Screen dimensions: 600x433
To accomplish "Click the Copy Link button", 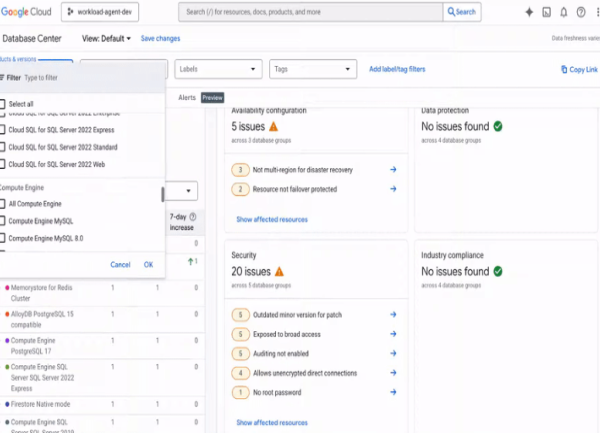I will coord(579,70).
